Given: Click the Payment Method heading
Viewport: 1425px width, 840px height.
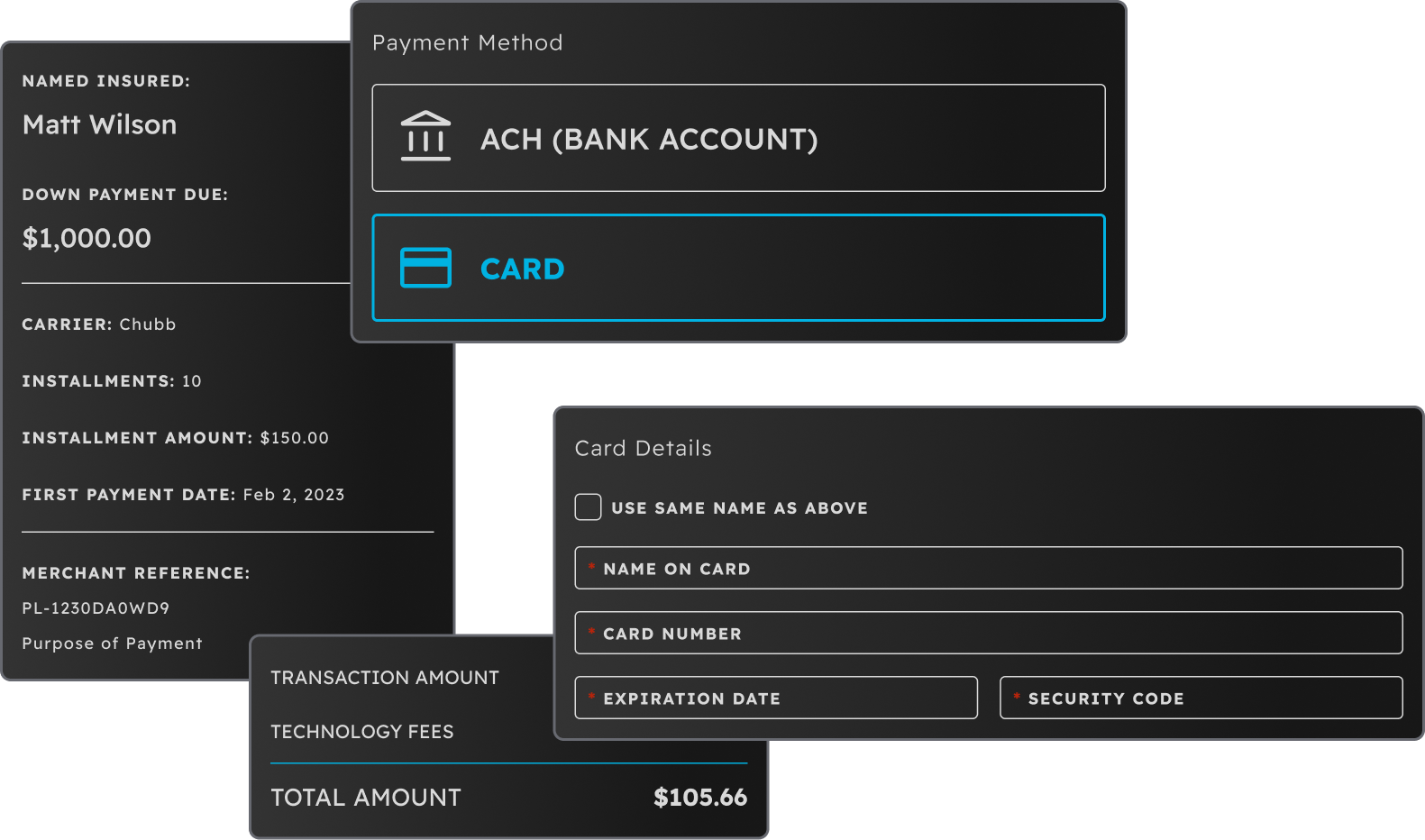Looking at the screenshot, I should coord(467,43).
